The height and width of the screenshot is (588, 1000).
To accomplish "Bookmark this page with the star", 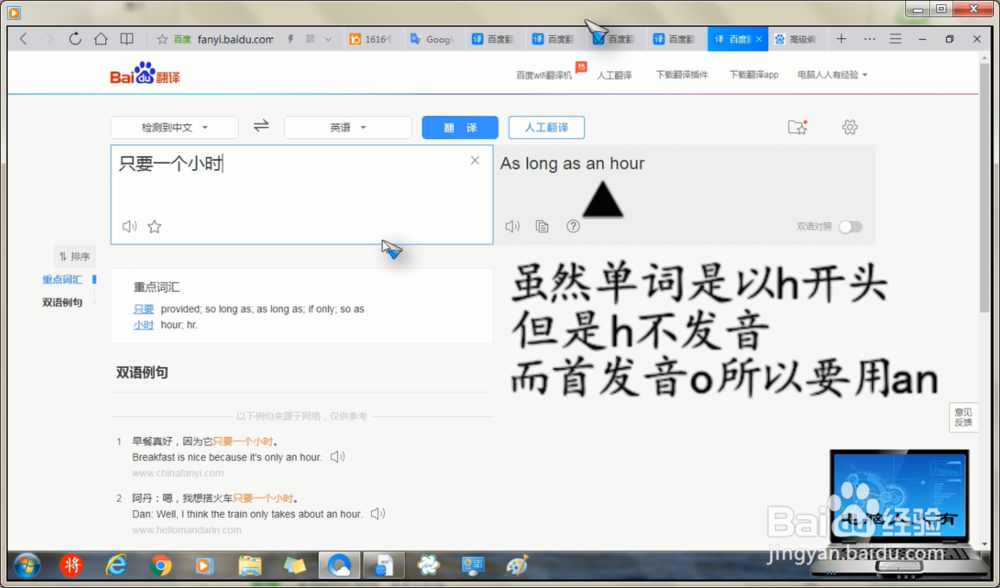I will (162, 40).
